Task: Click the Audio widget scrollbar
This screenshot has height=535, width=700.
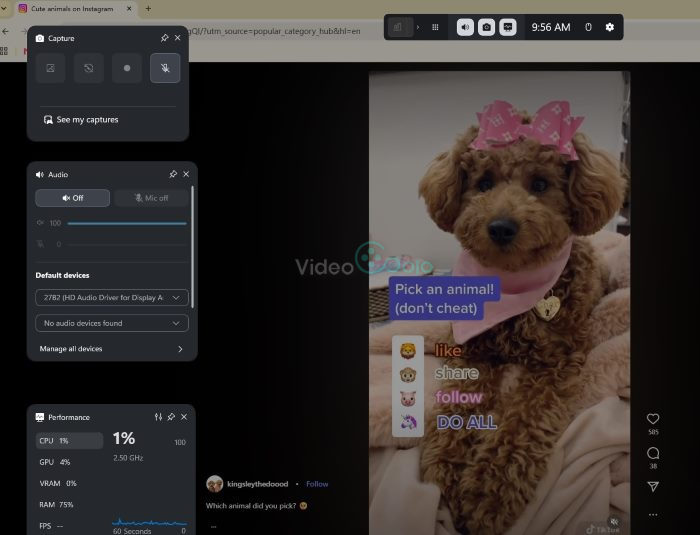Action: click(x=192, y=247)
